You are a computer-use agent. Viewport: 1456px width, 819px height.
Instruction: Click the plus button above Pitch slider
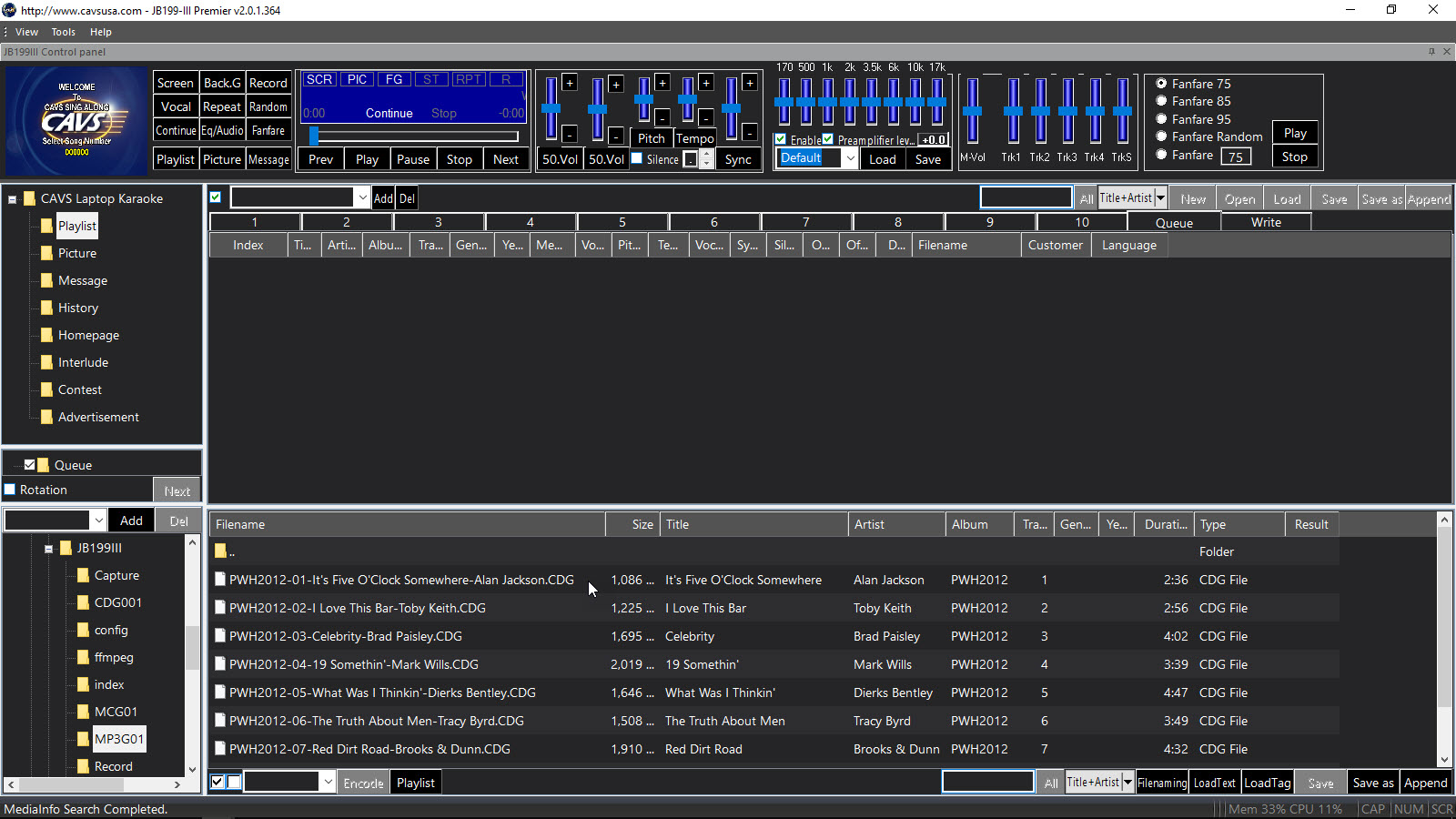pyautogui.click(x=662, y=83)
